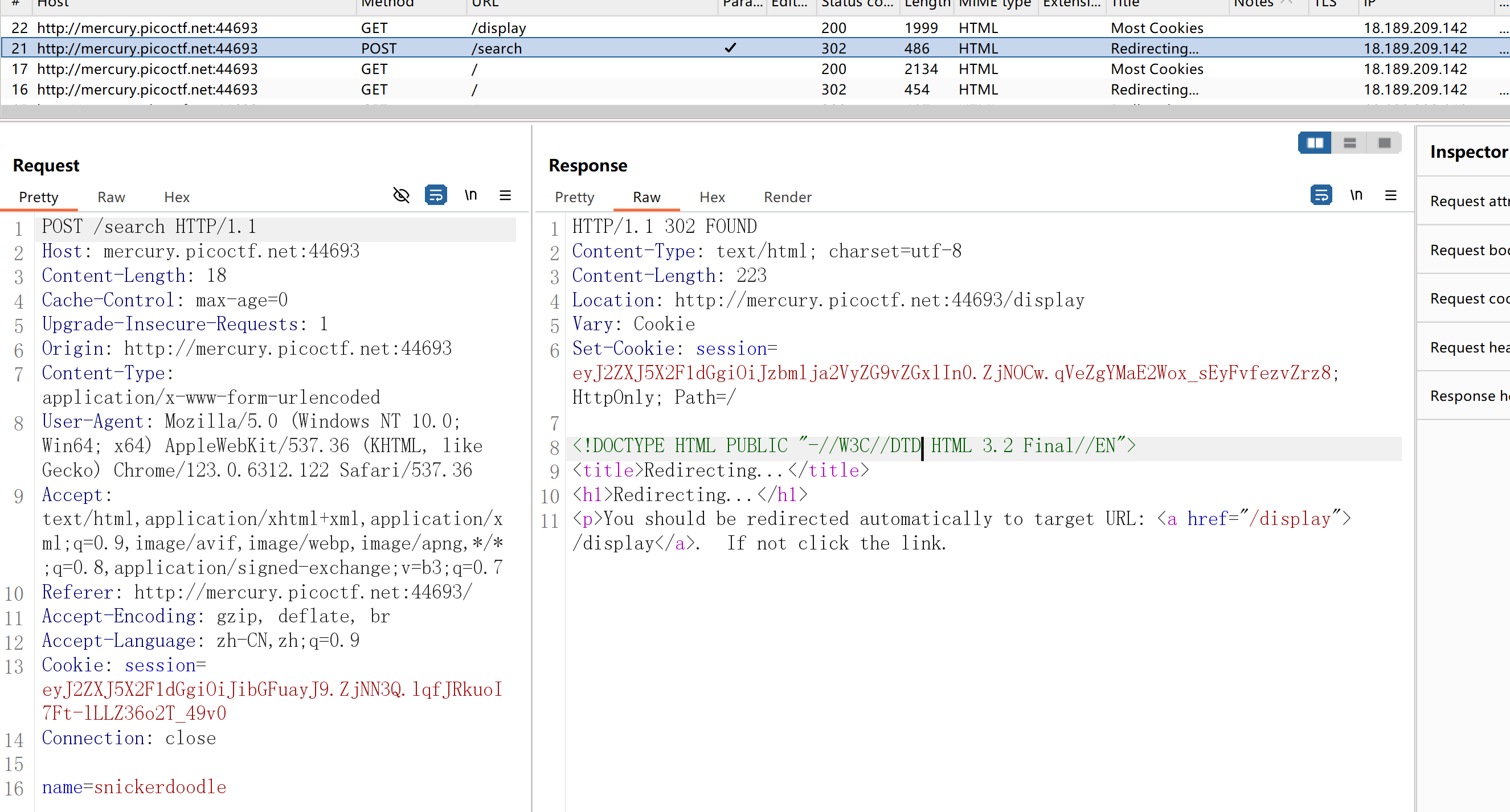This screenshot has width=1510, height=812.
Task: Click request line 'POST /search HTTP/1.1'
Action: (149, 227)
